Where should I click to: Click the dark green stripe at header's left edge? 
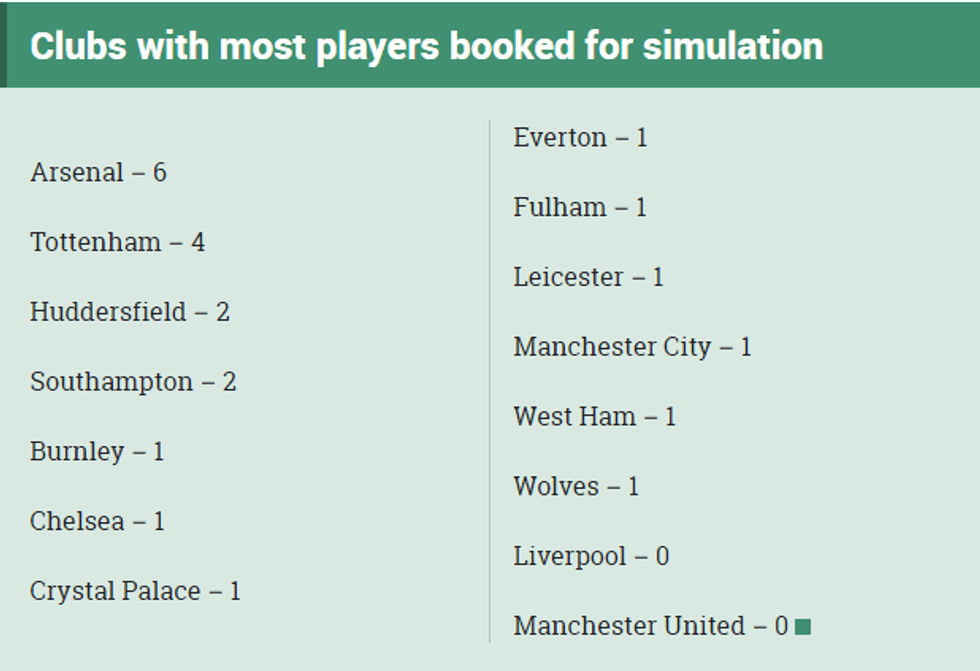pos(4,45)
